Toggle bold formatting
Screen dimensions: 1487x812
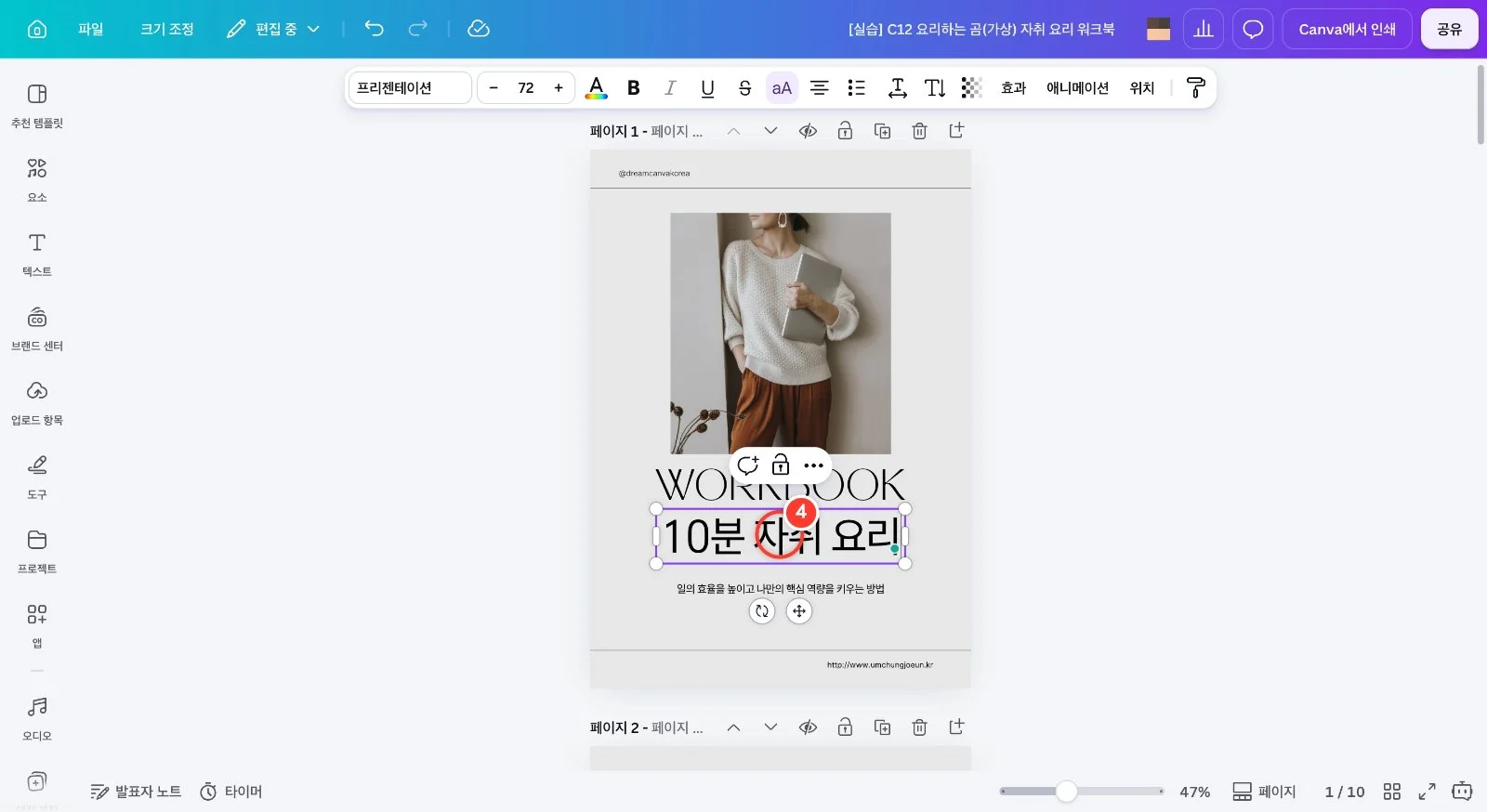tap(634, 87)
